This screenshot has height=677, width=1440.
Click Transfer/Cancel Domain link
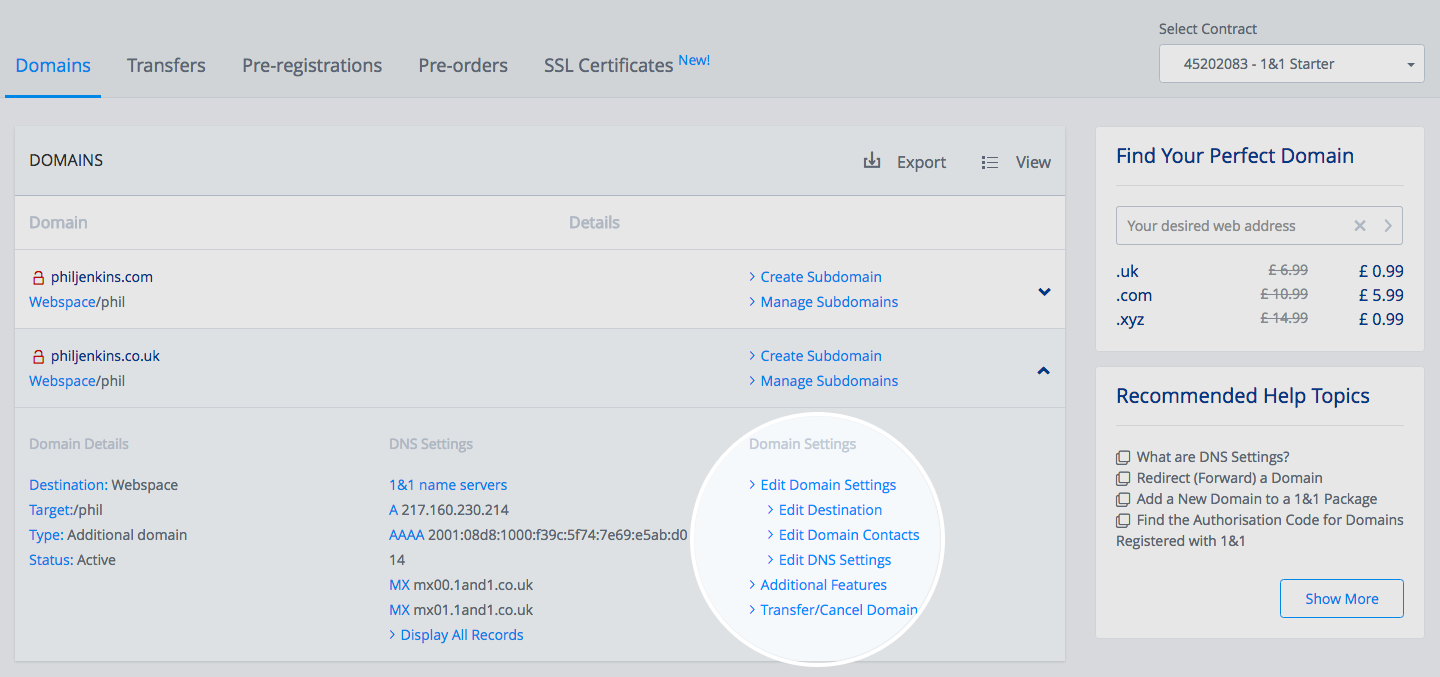point(838,610)
